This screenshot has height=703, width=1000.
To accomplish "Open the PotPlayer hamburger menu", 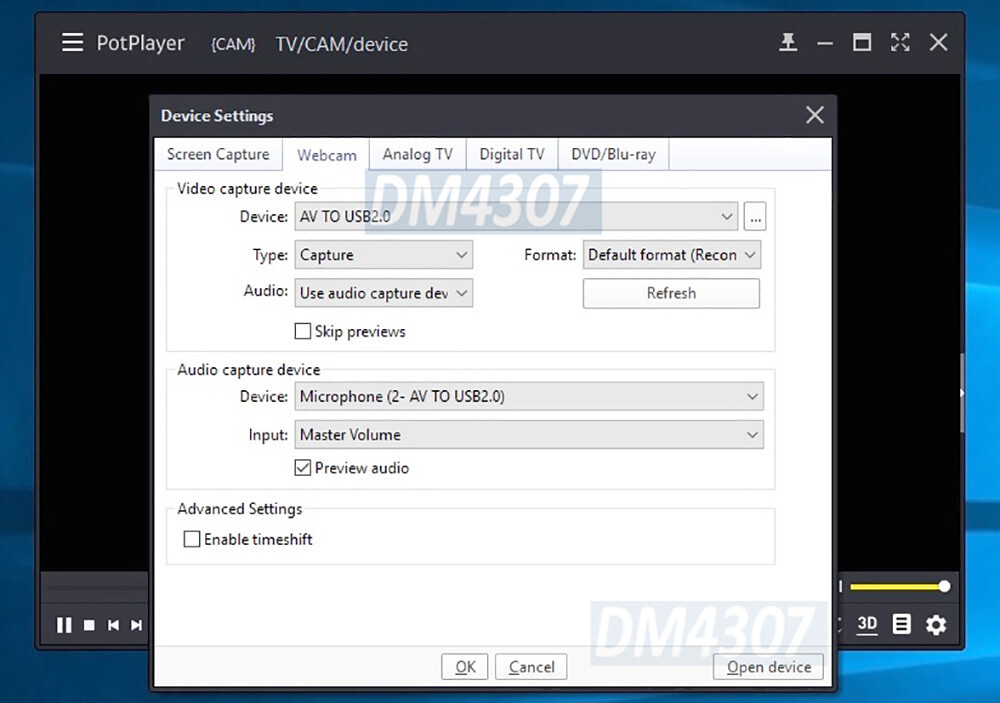I will coord(71,42).
